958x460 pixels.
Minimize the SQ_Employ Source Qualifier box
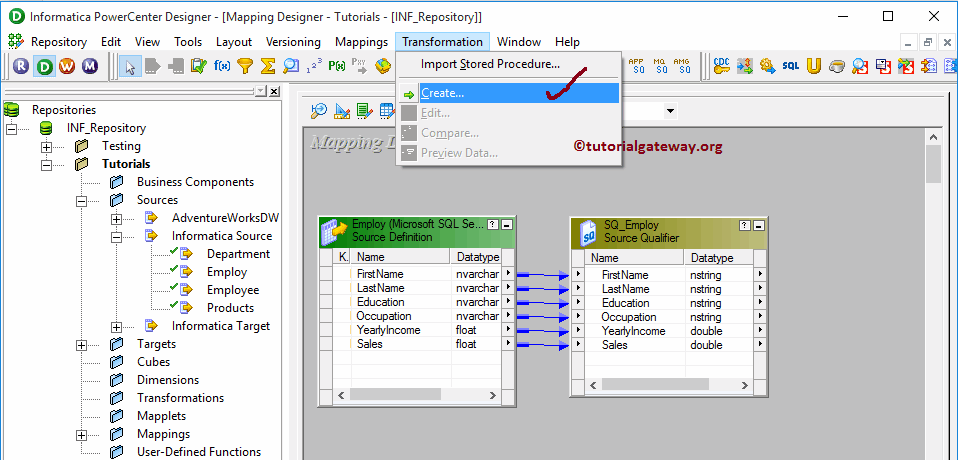pos(758,225)
